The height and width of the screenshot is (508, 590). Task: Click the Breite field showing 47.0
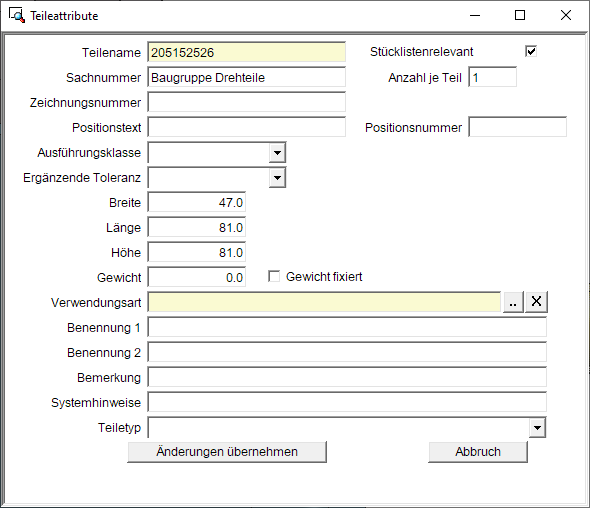(x=197, y=202)
